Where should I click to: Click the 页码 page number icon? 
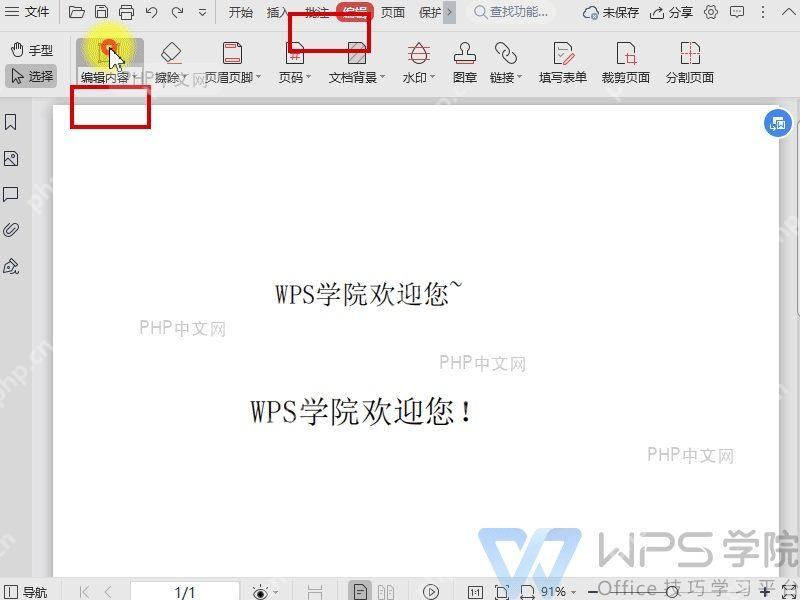[x=295, y=53]
